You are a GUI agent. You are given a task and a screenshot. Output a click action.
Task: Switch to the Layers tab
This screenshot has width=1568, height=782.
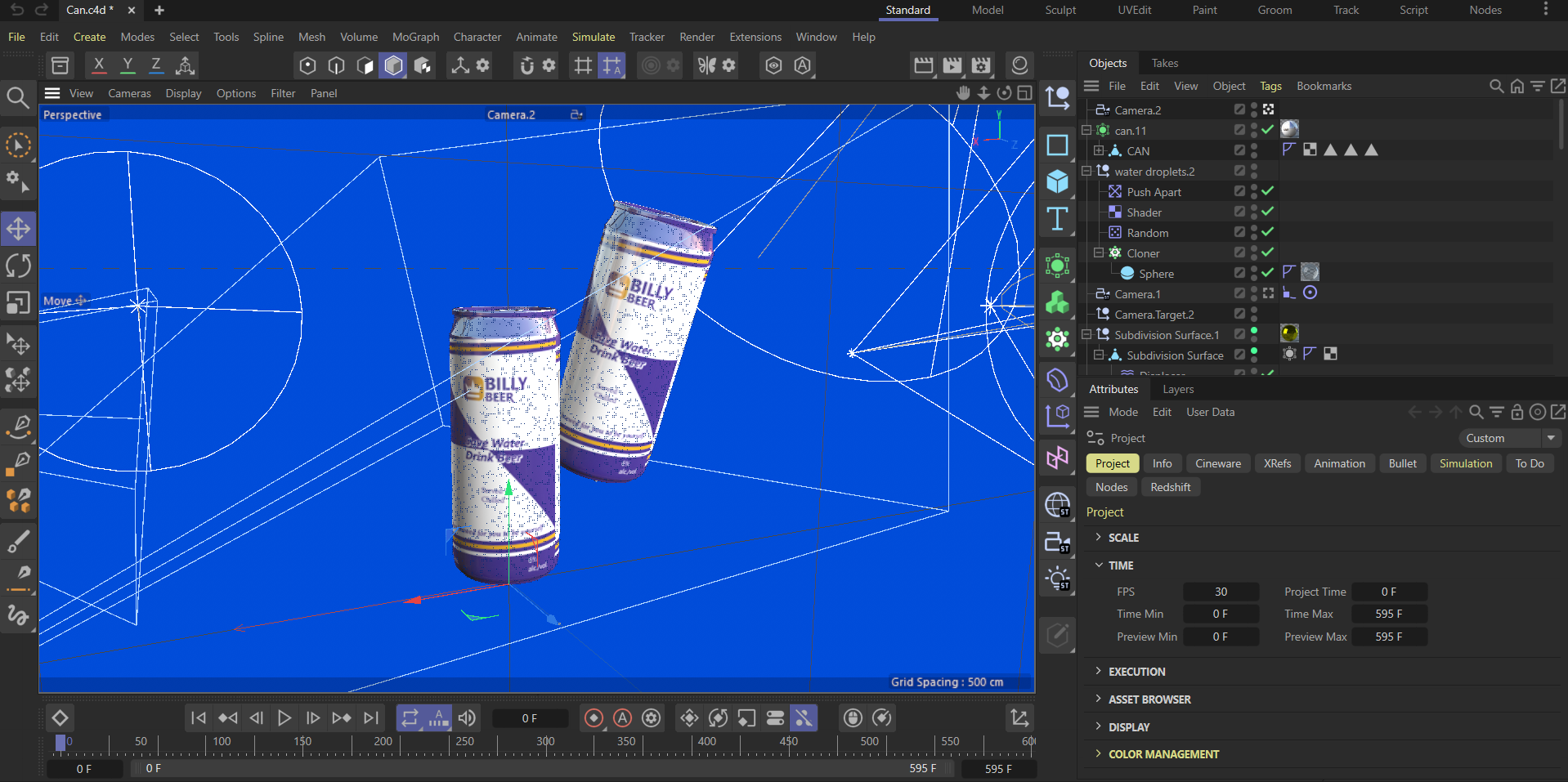[1178, 389]
